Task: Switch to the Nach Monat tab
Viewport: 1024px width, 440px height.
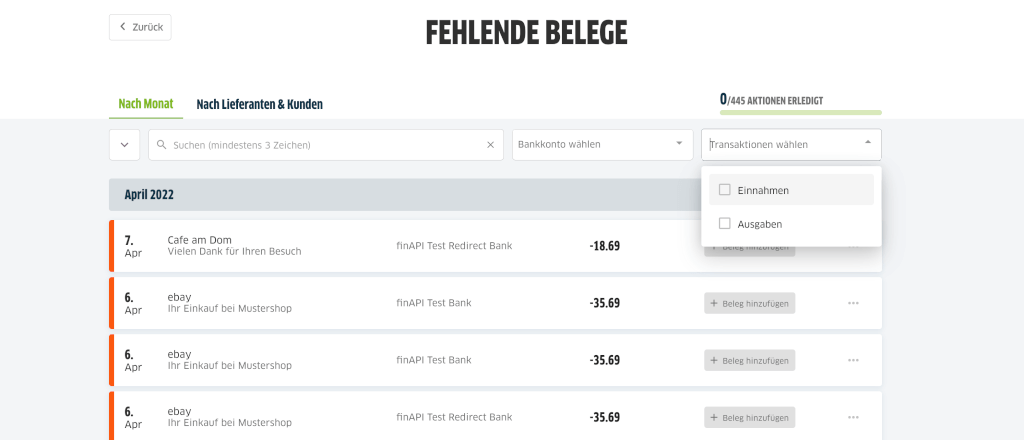Action: tap(146, 104)
